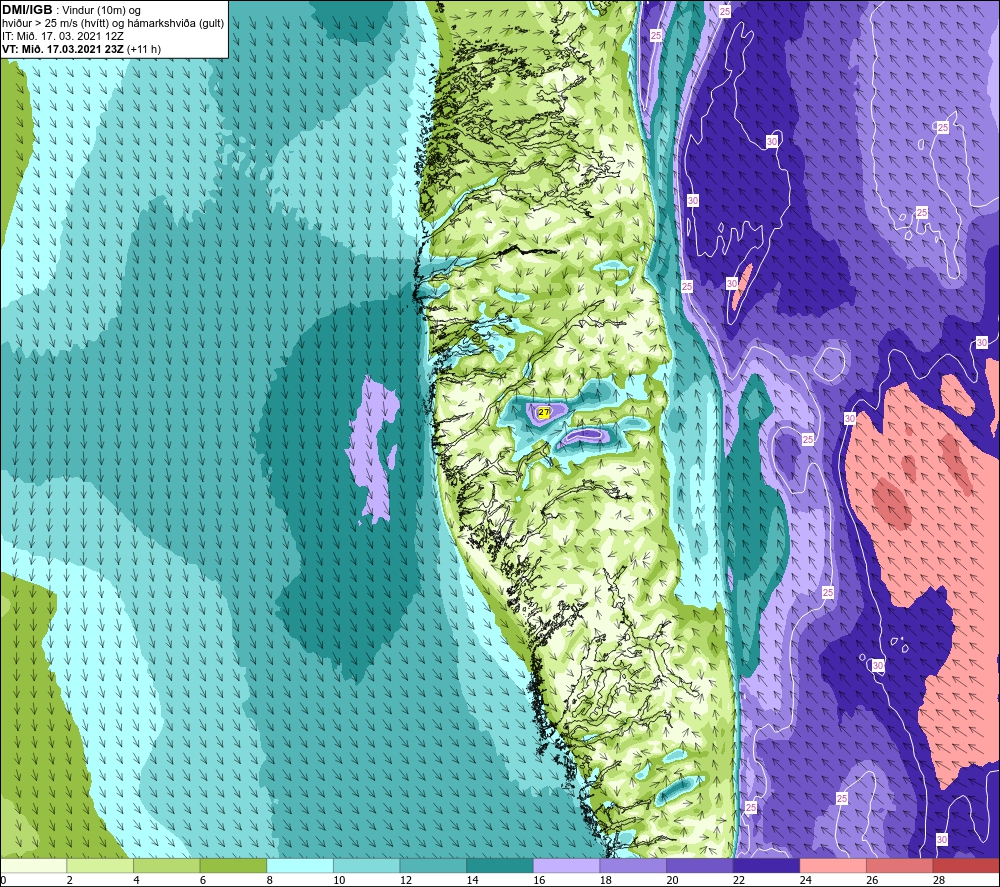The image size is (1000, 887).
Task: Click the '(+11 h)' forecast offset text
Action: tap(144, 49)
